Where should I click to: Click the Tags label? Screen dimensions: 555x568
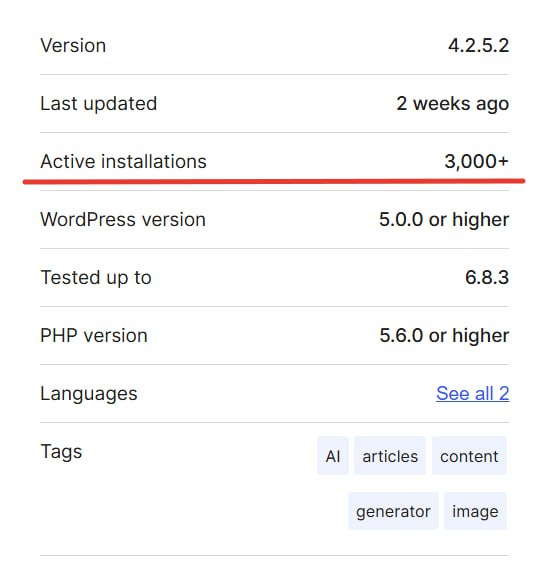point(61,452)
